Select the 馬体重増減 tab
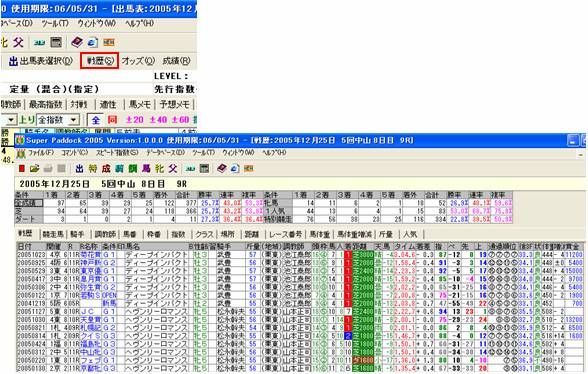The image size is (588, 374). [x=354, y=234]
